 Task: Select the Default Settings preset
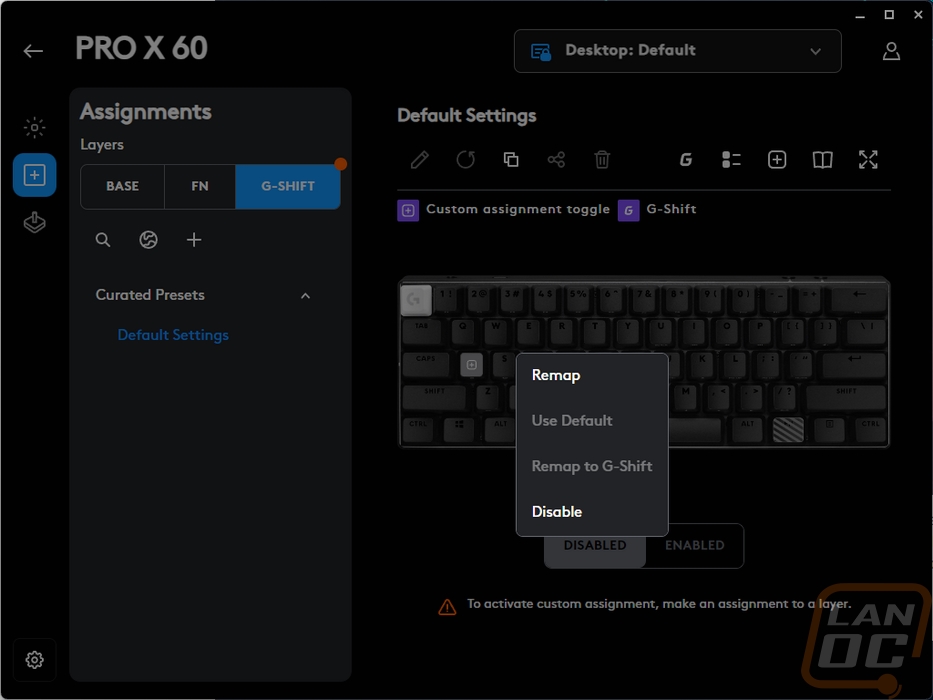point(173,335)
